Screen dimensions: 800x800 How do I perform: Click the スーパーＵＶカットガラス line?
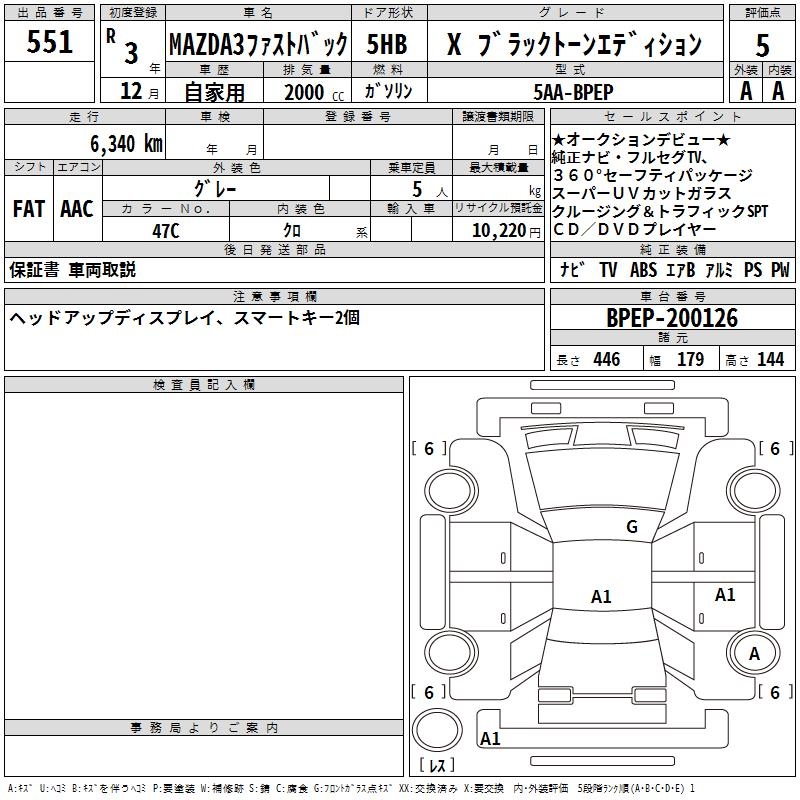pyautogui.click(x=642, y=193)
